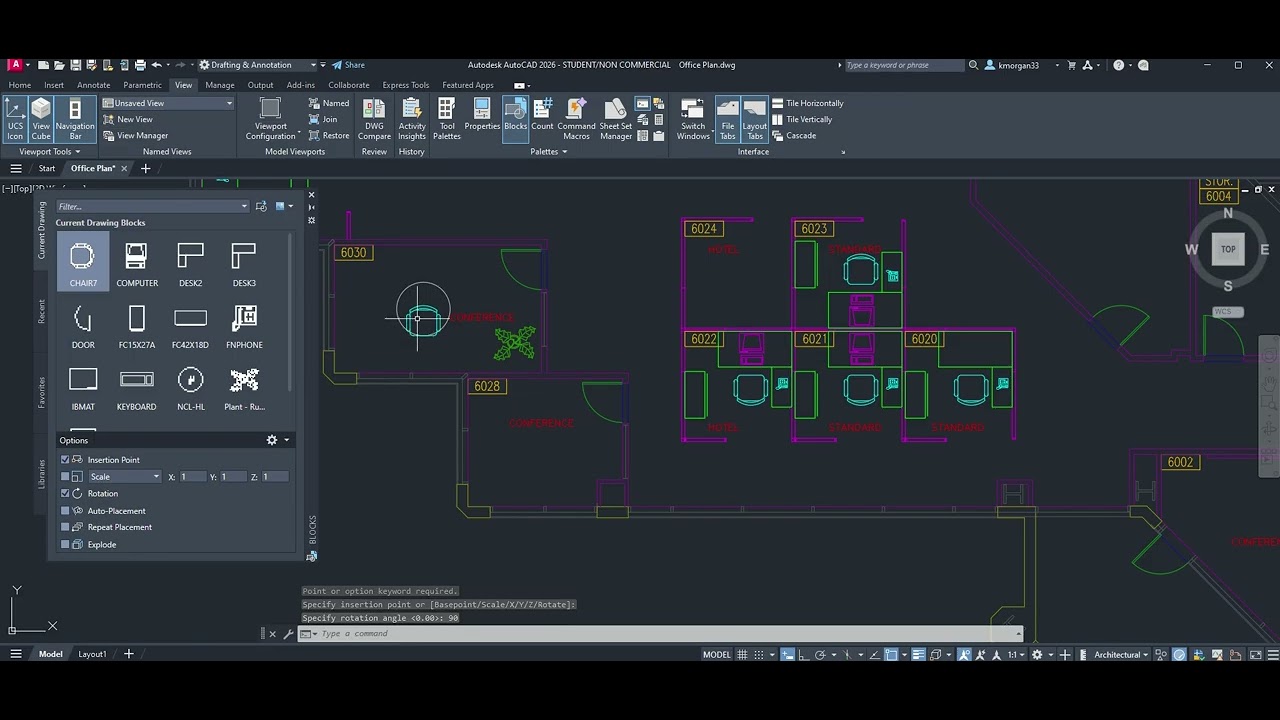1280x720 pixels.
Task: Open the View Manager
Action: (x=135, y=136)
